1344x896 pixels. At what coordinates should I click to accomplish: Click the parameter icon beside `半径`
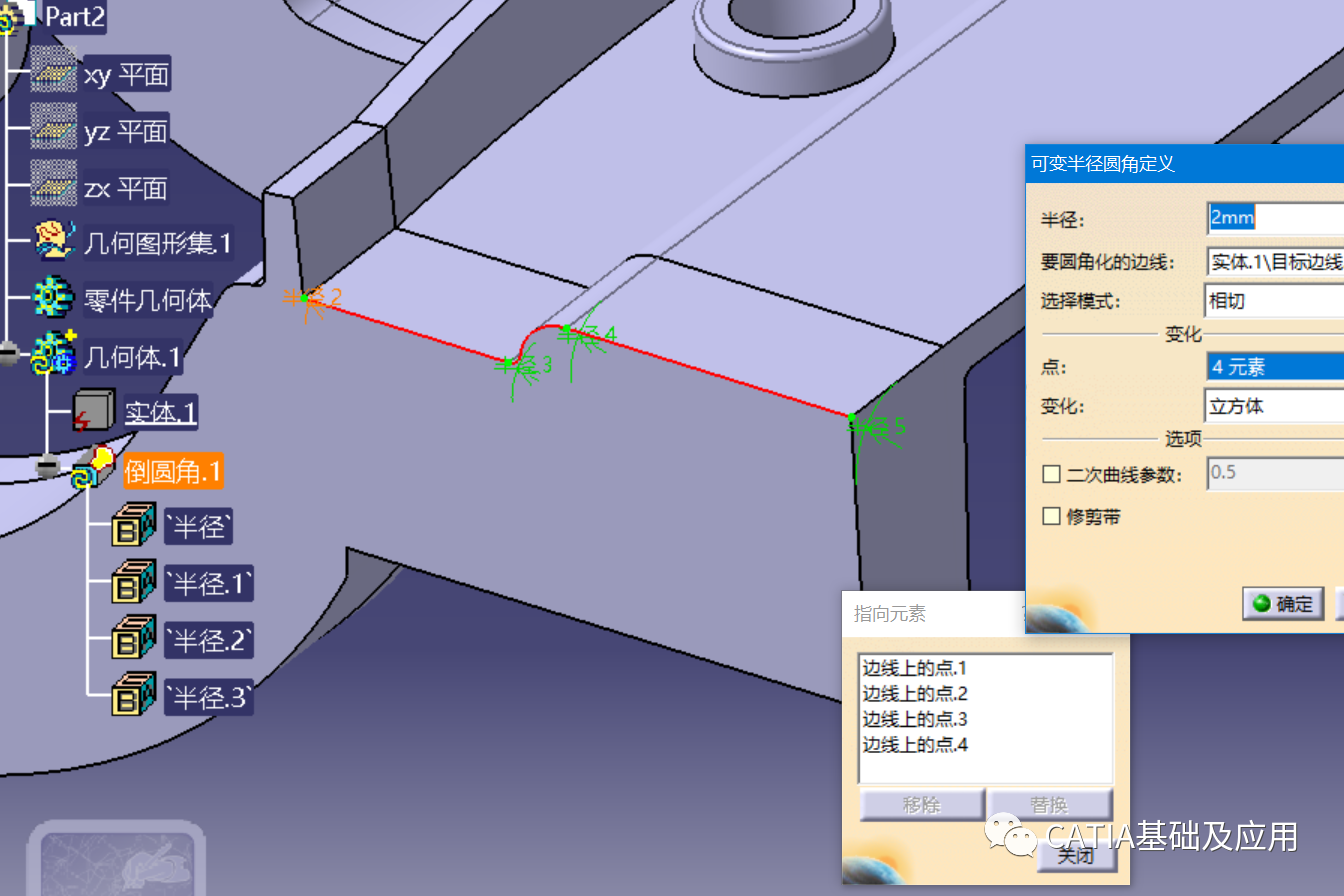point(133,525)
